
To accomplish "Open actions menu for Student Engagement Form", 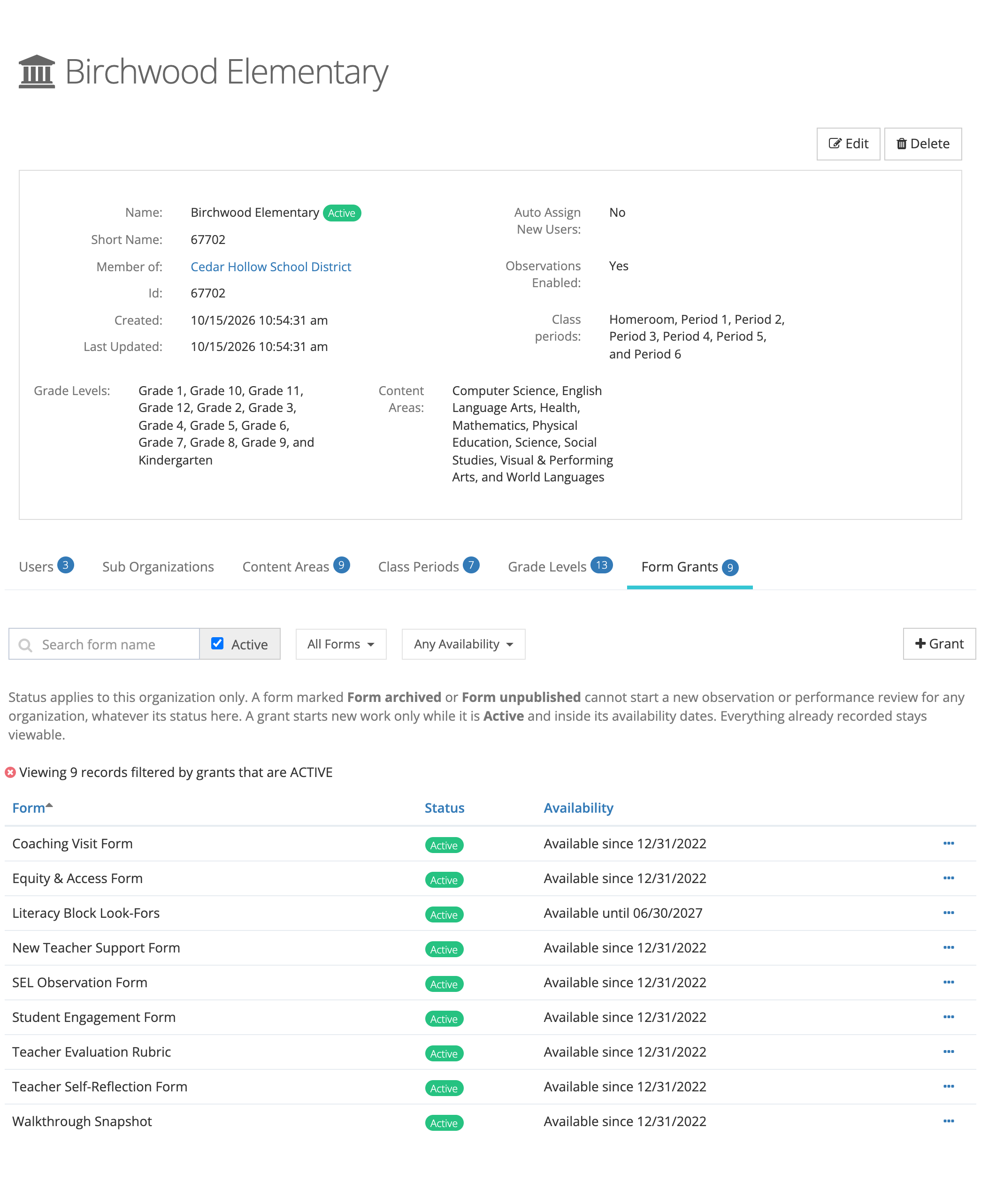I will tap(948, 1016).
